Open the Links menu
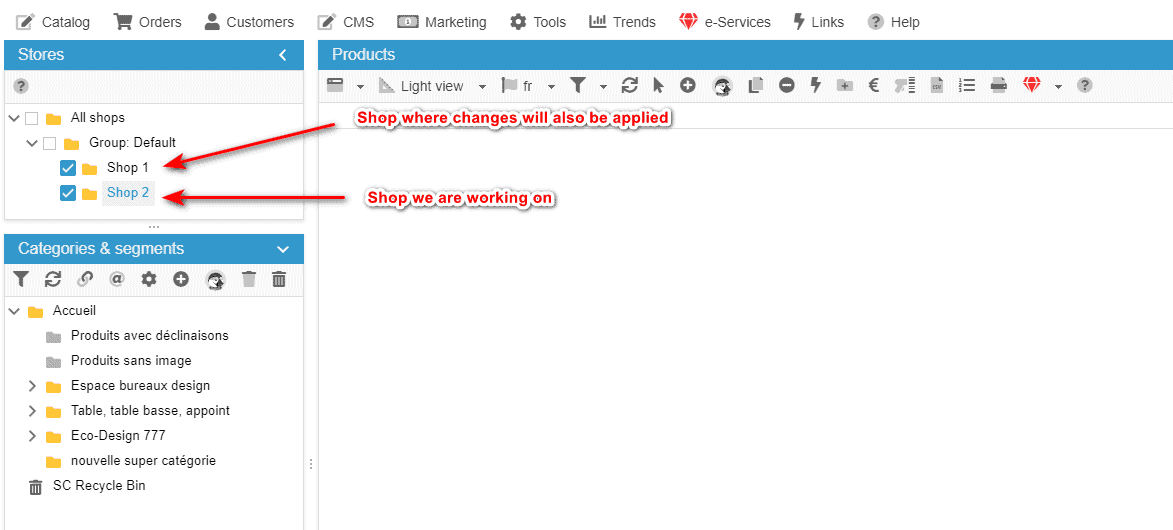 click(818, 22)
